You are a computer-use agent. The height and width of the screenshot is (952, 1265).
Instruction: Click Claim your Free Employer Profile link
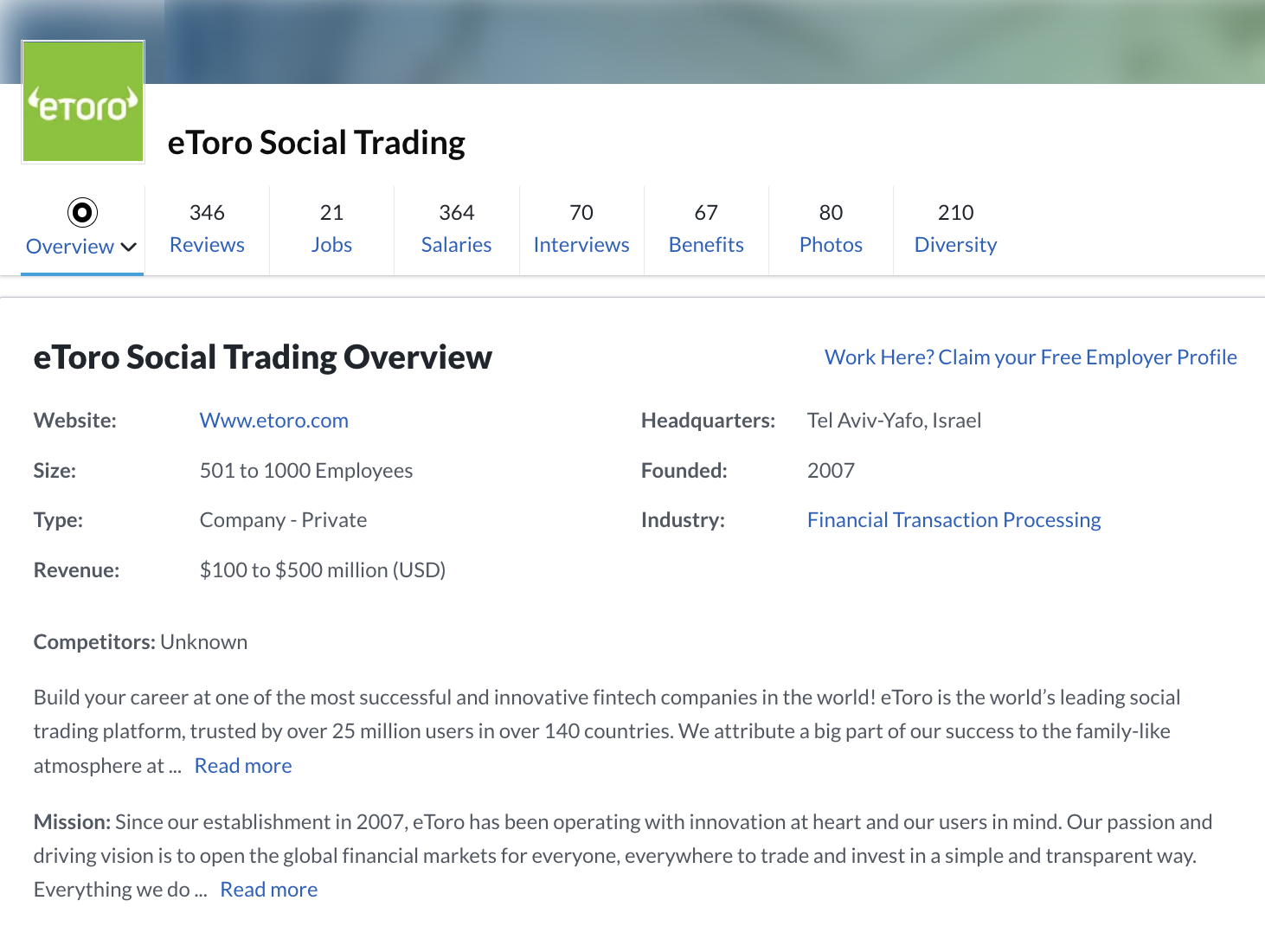(x=1031, y=357)
